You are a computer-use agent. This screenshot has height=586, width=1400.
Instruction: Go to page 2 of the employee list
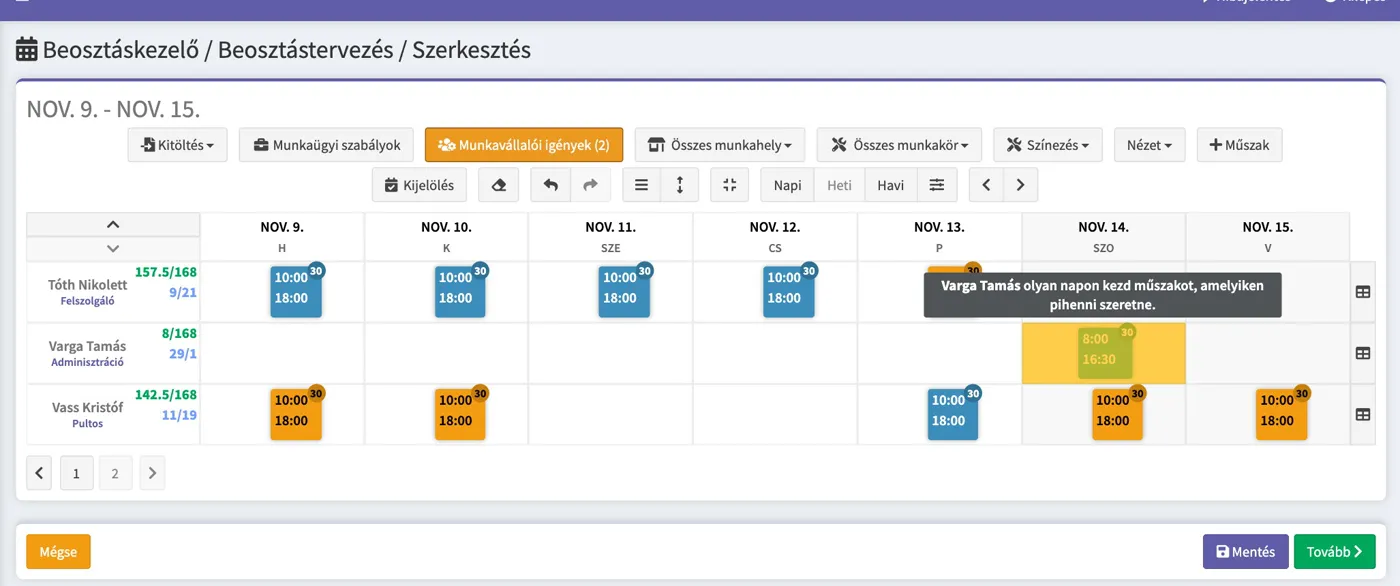tap(115, 473)
